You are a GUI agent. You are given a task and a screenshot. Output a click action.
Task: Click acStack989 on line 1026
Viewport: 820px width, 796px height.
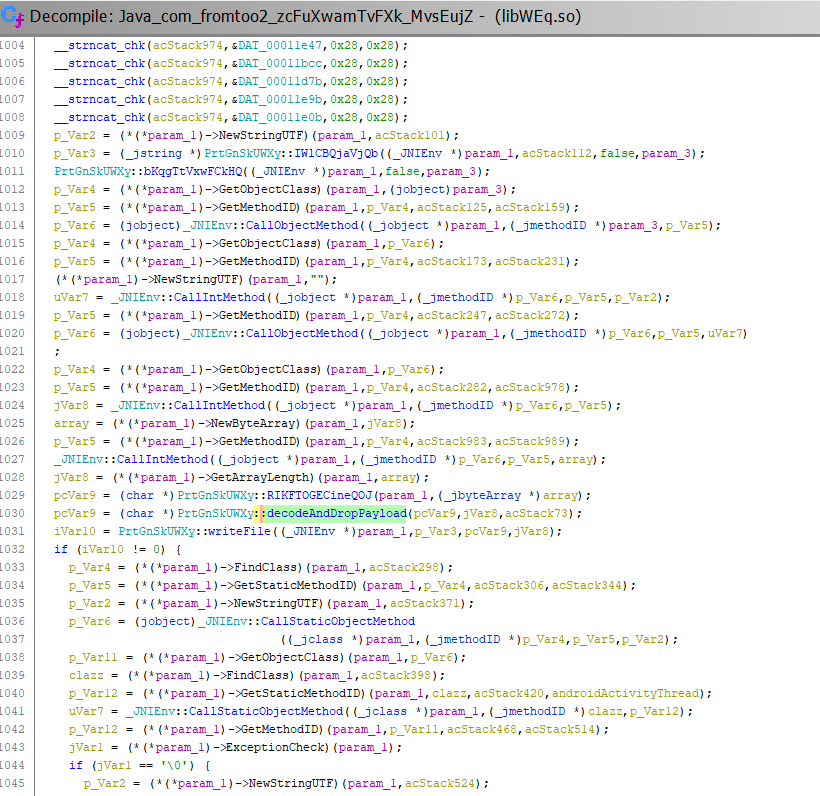tap(530, 441)
